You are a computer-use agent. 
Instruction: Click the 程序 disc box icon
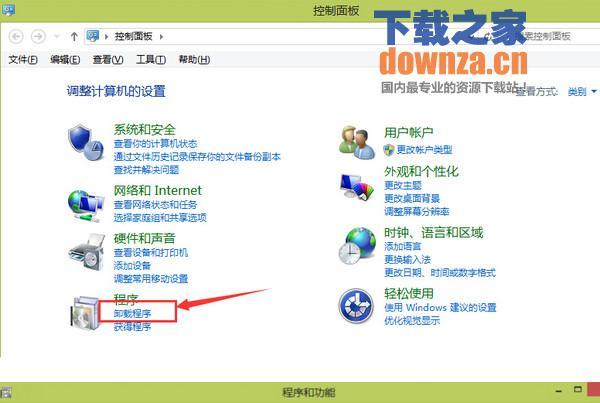click(85, 312)
